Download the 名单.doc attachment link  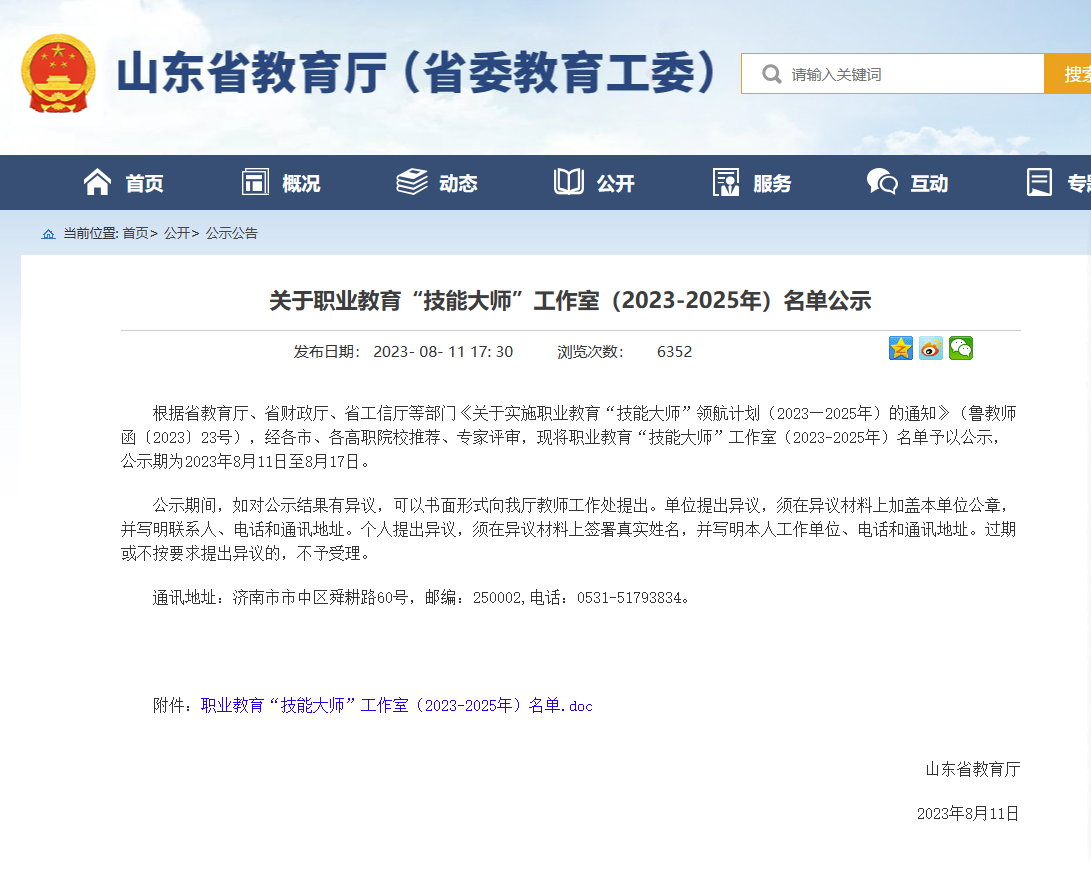pyautogui.click(x=397, y=706)
